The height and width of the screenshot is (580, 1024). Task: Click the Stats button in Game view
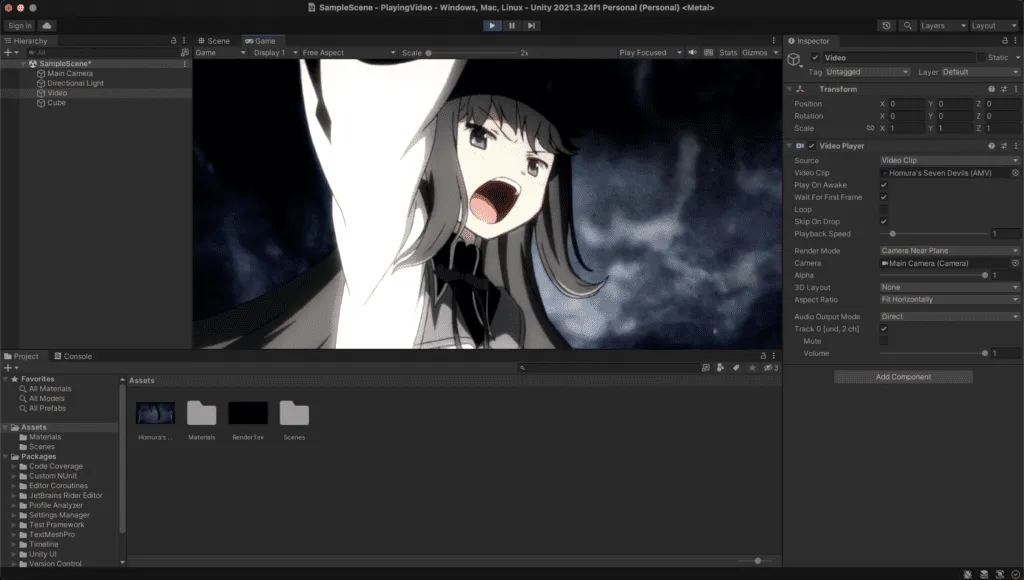(x=728, y=52)
